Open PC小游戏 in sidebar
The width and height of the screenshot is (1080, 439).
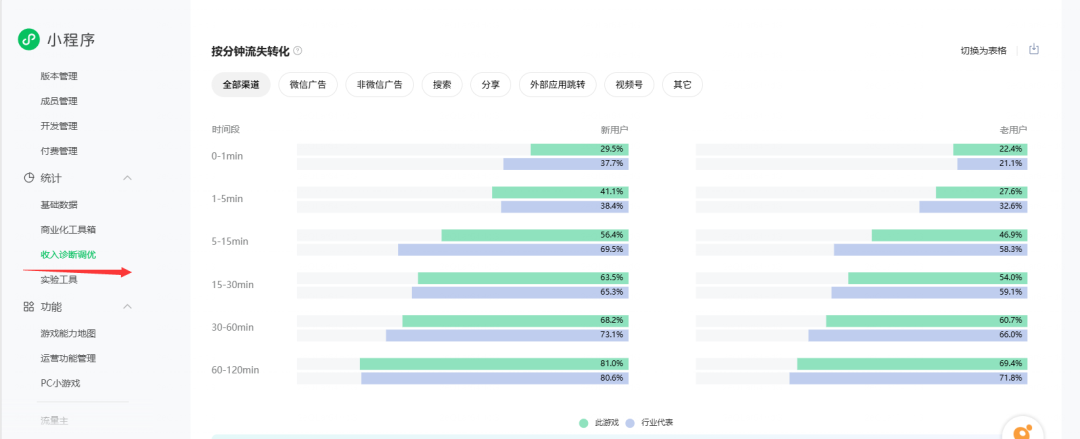click(61, 383)
